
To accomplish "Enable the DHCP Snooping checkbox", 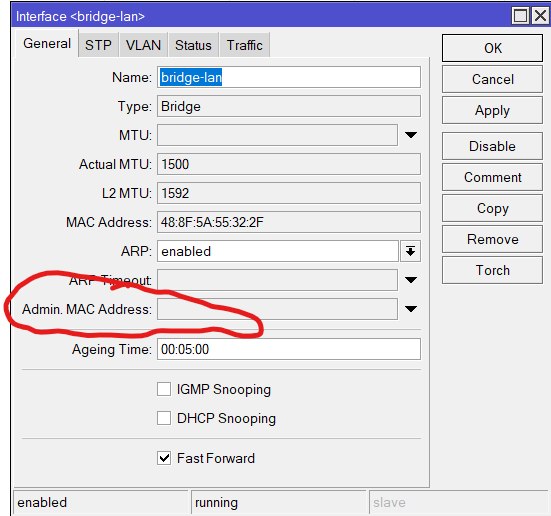I will pos(164,418).
